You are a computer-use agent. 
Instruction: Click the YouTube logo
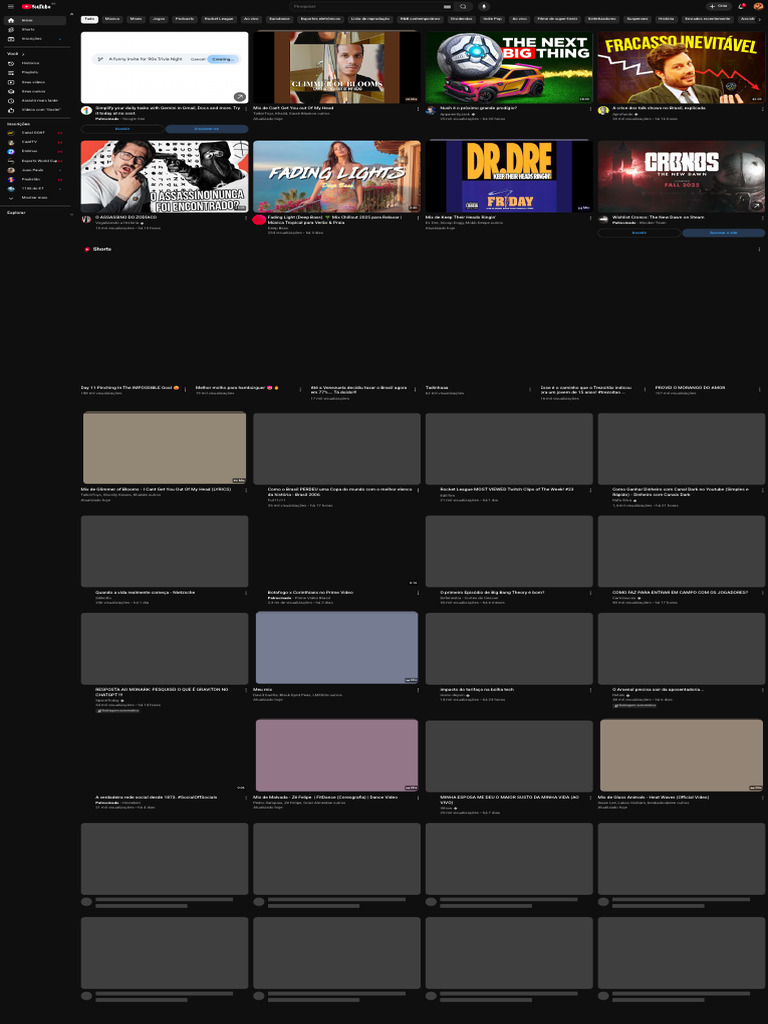[36, 6]
